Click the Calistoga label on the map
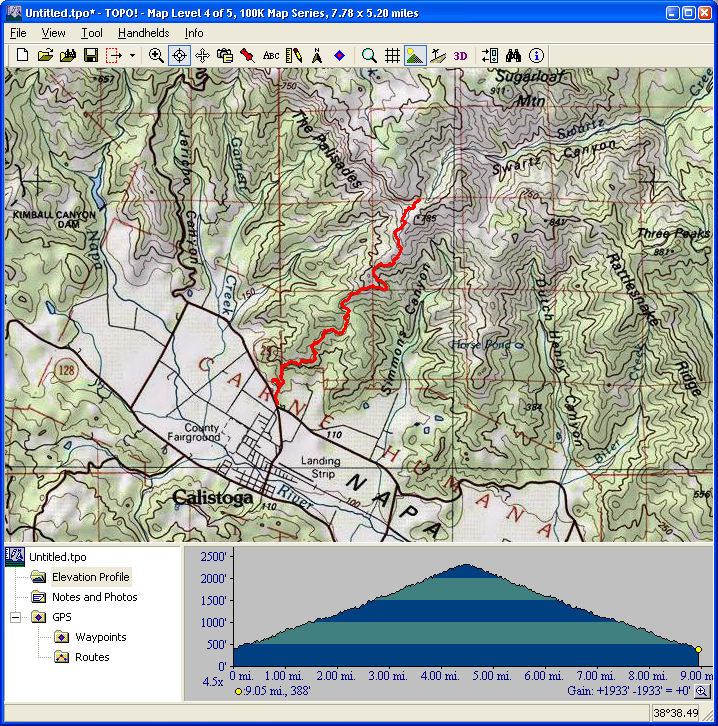This screenshot has width=718, height=726. pyautogui.click(x=214, y=497)
